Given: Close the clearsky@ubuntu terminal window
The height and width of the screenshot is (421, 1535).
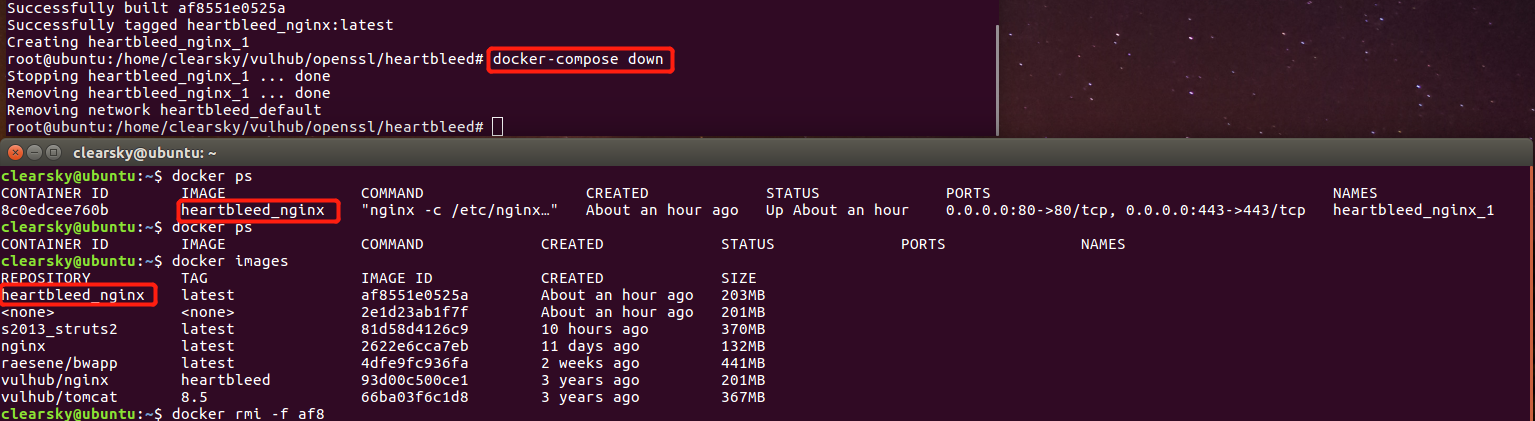Looking at the screenshot, I should pos(14,152).
